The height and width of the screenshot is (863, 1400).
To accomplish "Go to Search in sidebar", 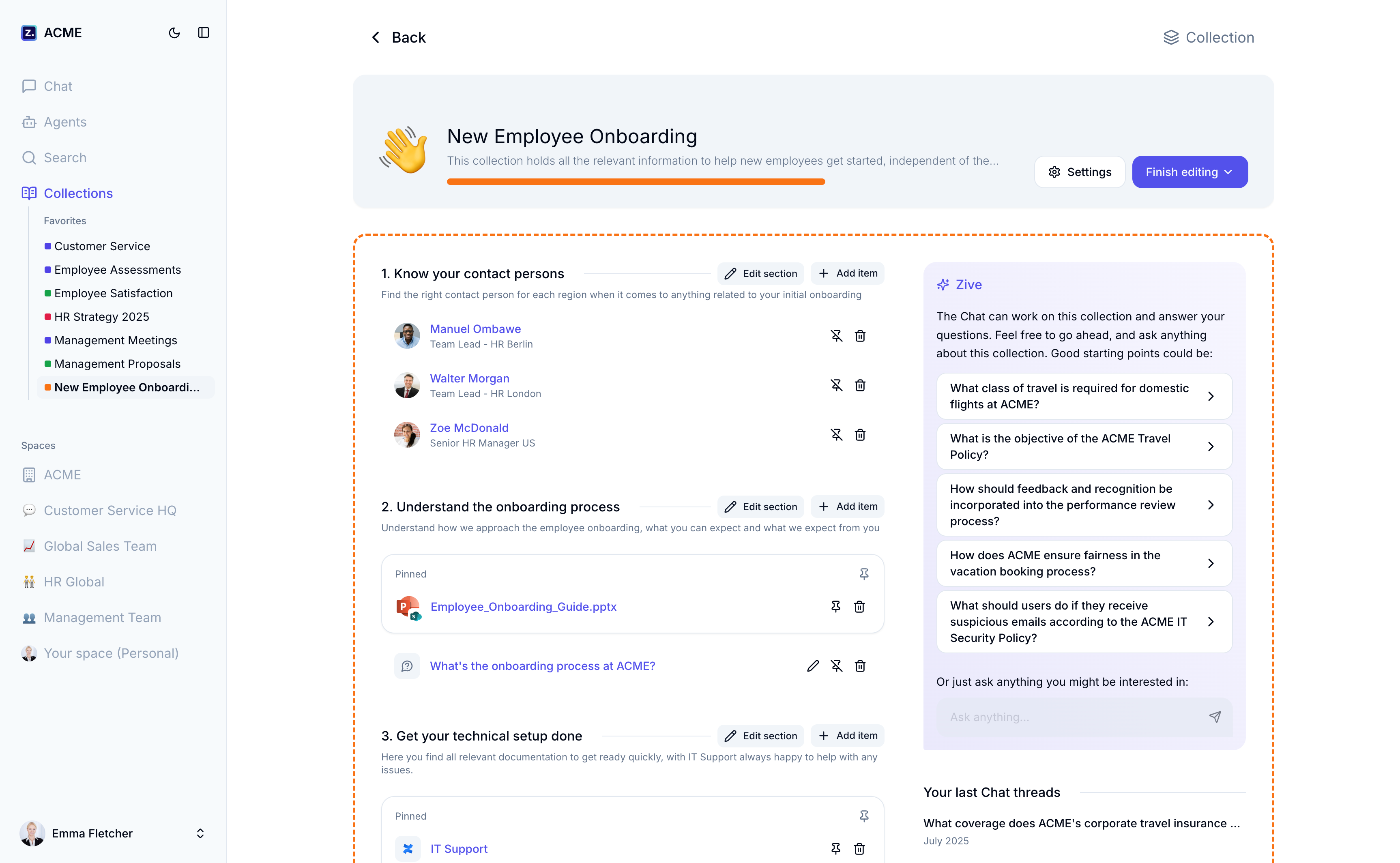I will (65, 157).
